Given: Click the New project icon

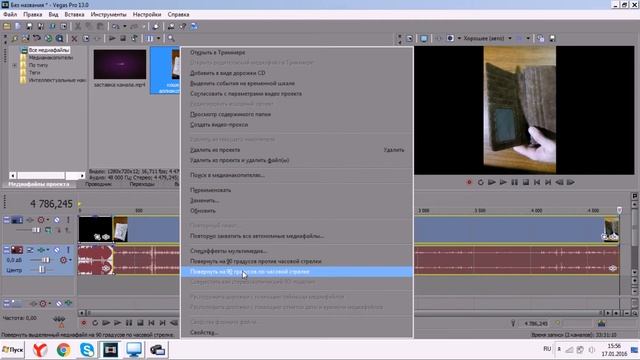Looking at the screenshot, I should pyautogui.click(x=18, y=26).
